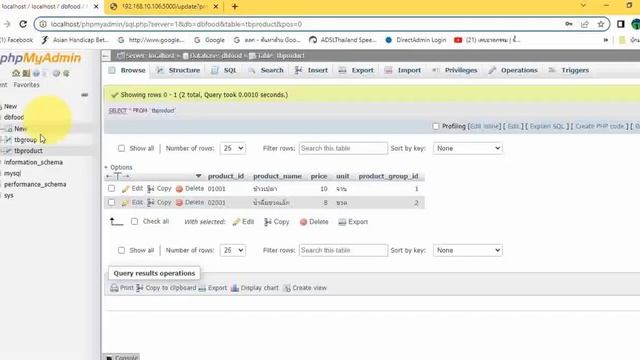Open the browser side panel icon

[x=621, y=24]
